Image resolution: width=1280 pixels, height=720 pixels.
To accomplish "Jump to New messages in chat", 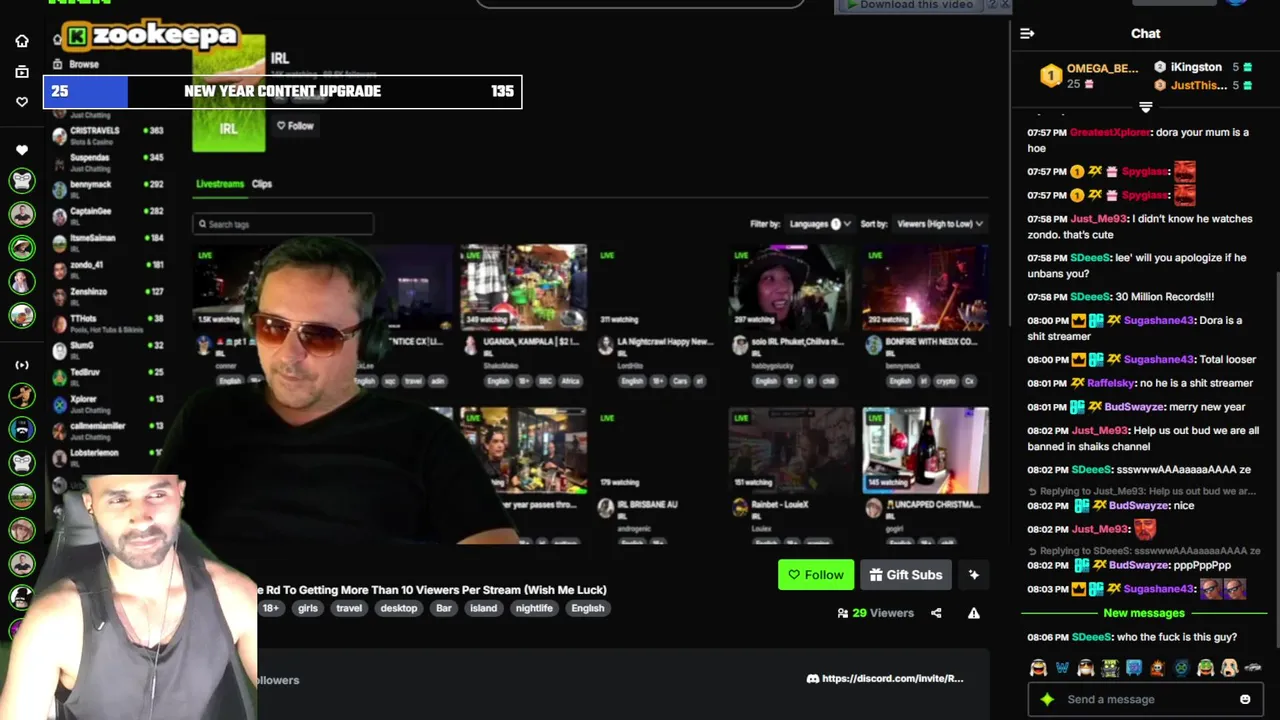I will point(1144,613).
